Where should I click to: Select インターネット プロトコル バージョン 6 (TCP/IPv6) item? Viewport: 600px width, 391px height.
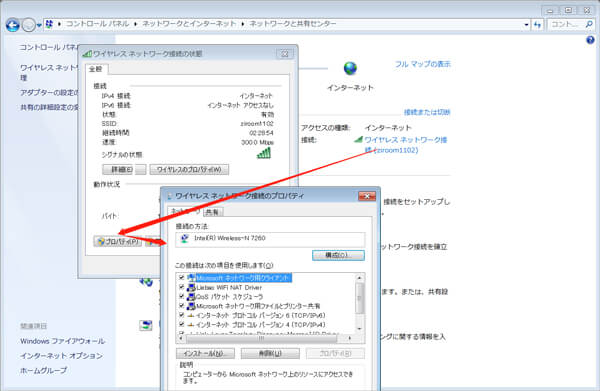click(x=261, y=315)
